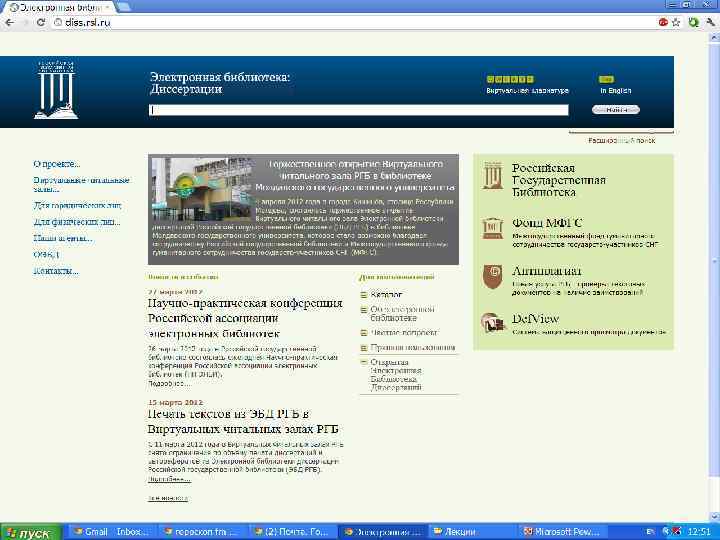
Task: Click Подробнее under the conference news item
Action: 169,383
